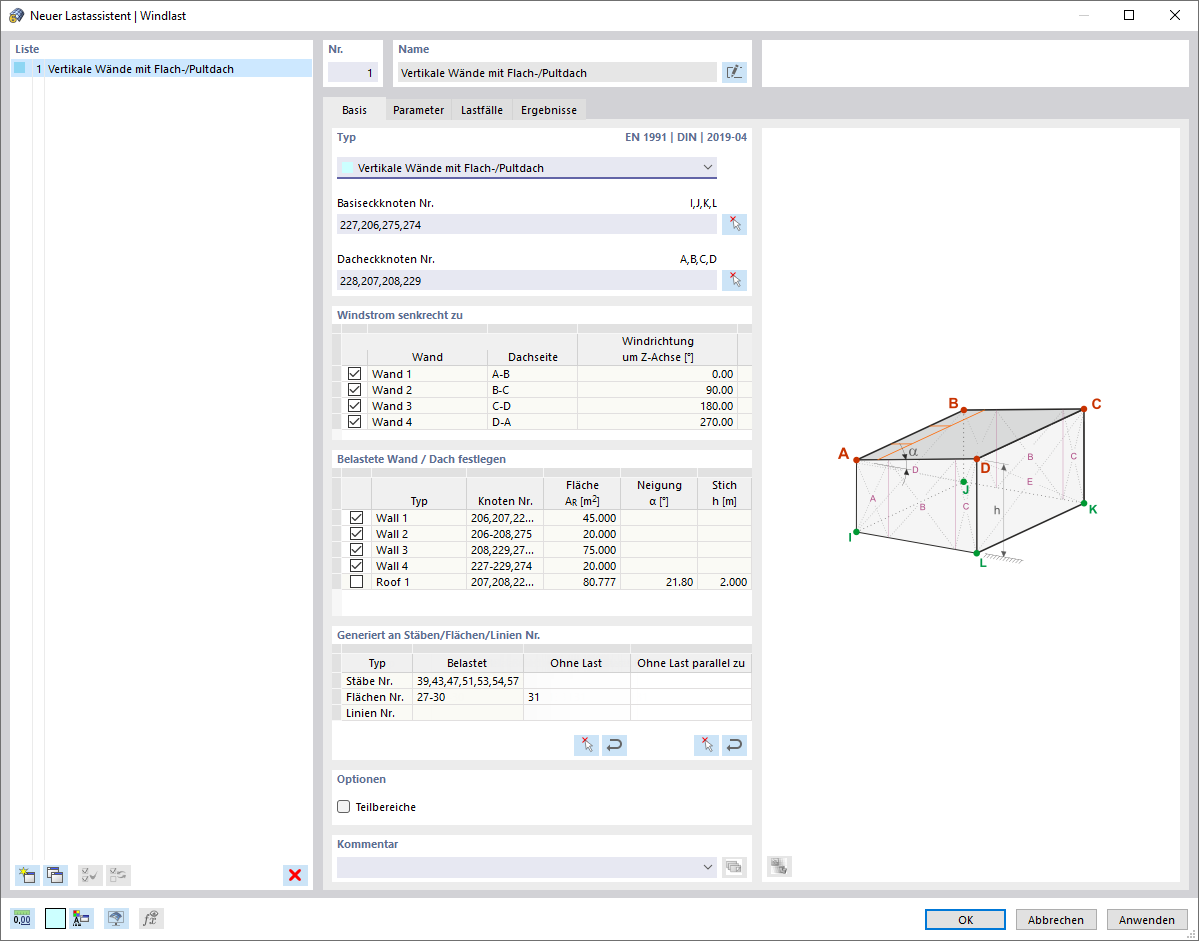This screenshot has height=941, width=1199.
Task: Confirm with the OK button
Action: pyautogui.click(x=965, y=920)
